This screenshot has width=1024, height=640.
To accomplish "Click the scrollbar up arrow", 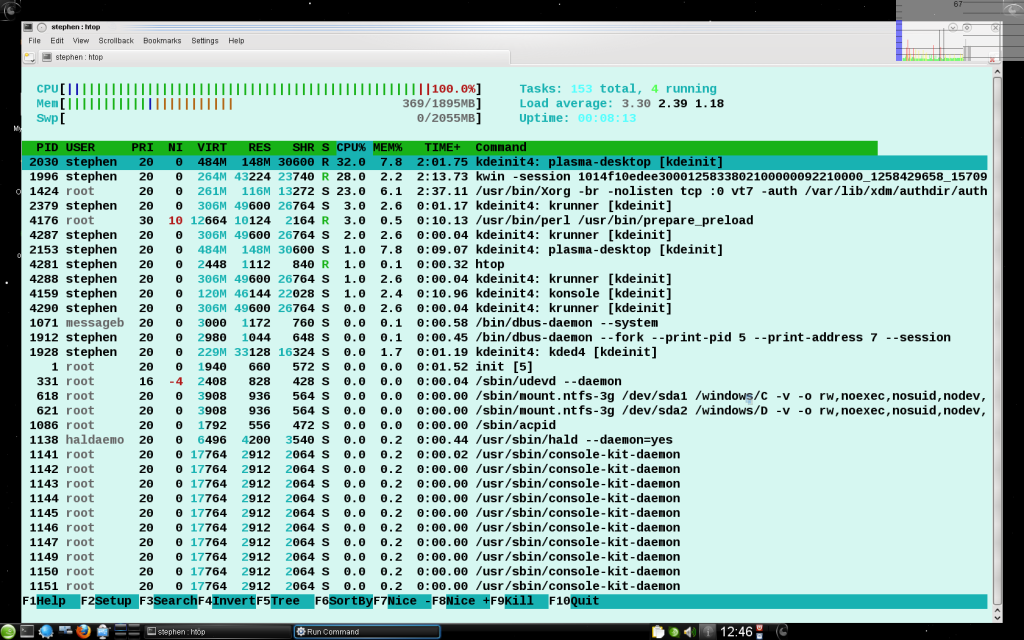I will pos(997,71).
